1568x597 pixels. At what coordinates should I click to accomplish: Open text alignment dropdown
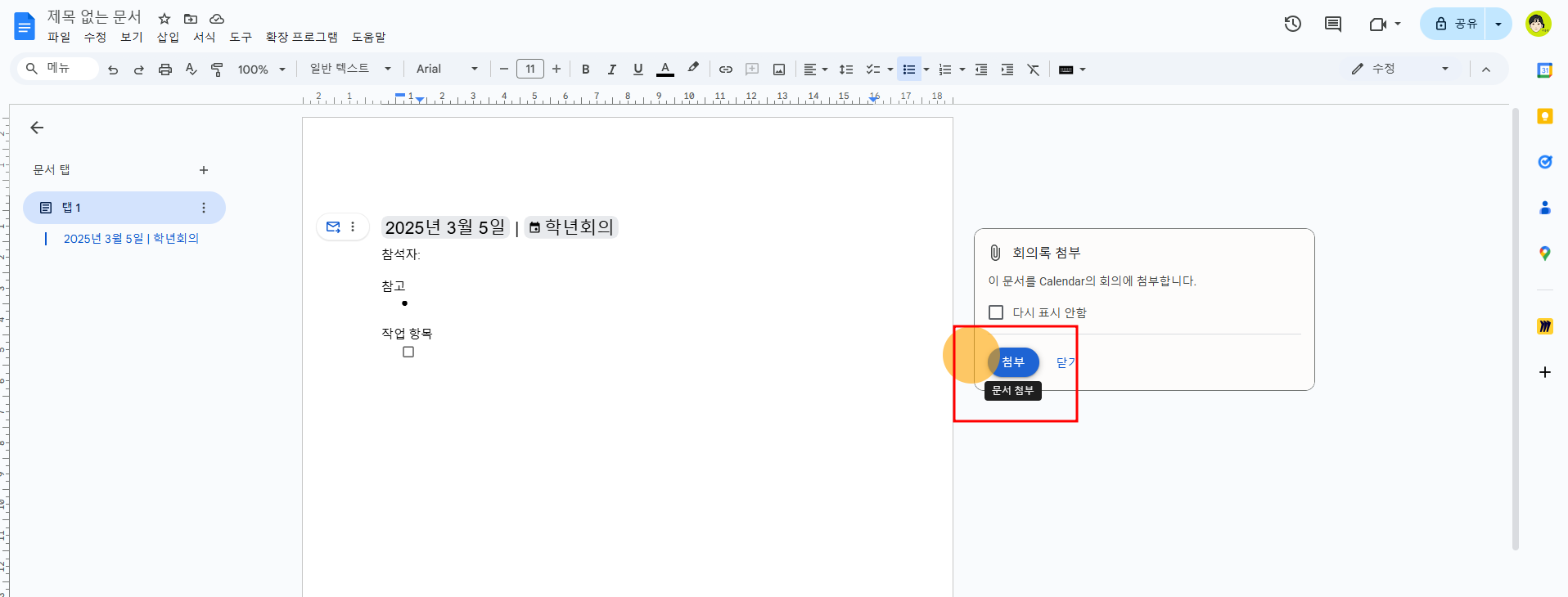815,70
